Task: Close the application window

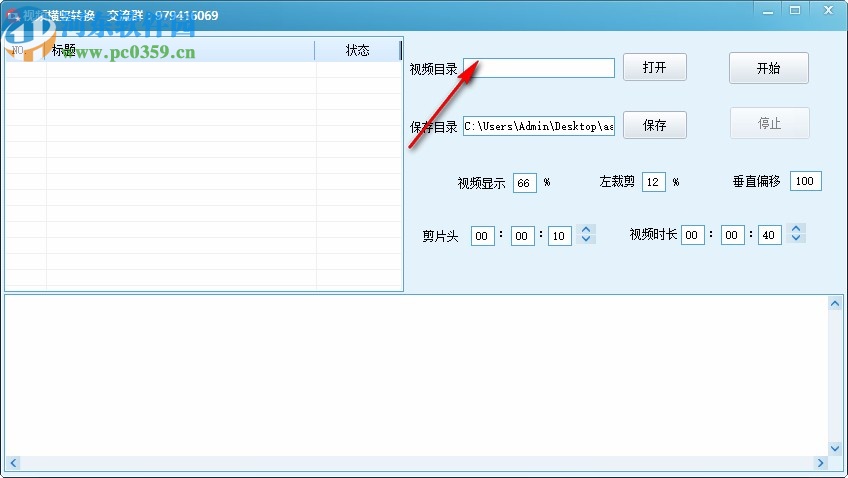Action: 828,10
